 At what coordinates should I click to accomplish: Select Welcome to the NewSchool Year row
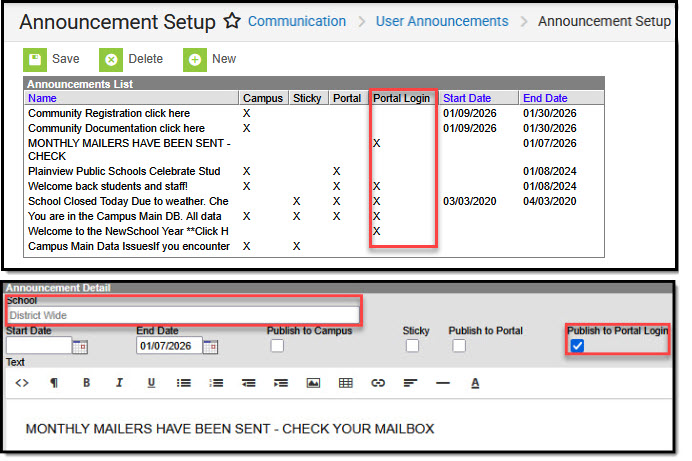pos(314,231)
